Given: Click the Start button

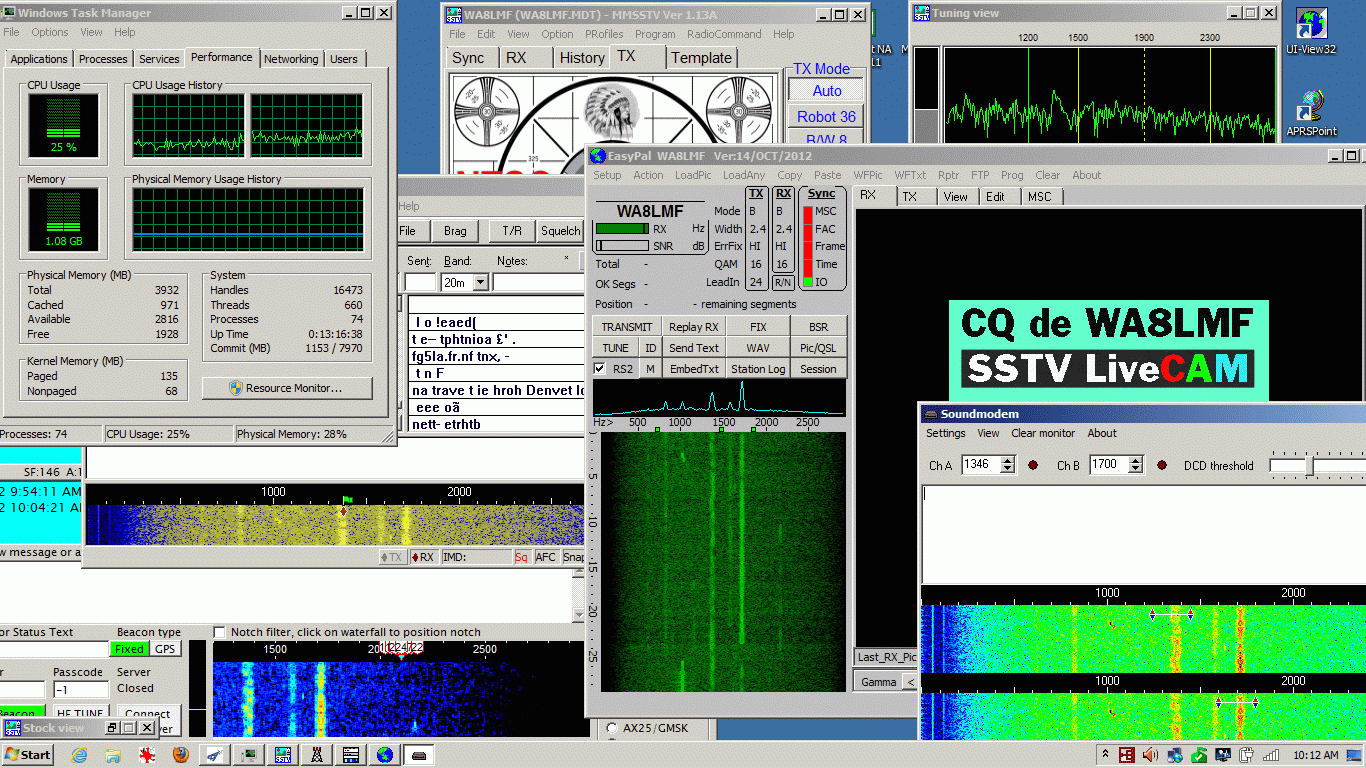Looking at the screenshot, I should 28,754.
